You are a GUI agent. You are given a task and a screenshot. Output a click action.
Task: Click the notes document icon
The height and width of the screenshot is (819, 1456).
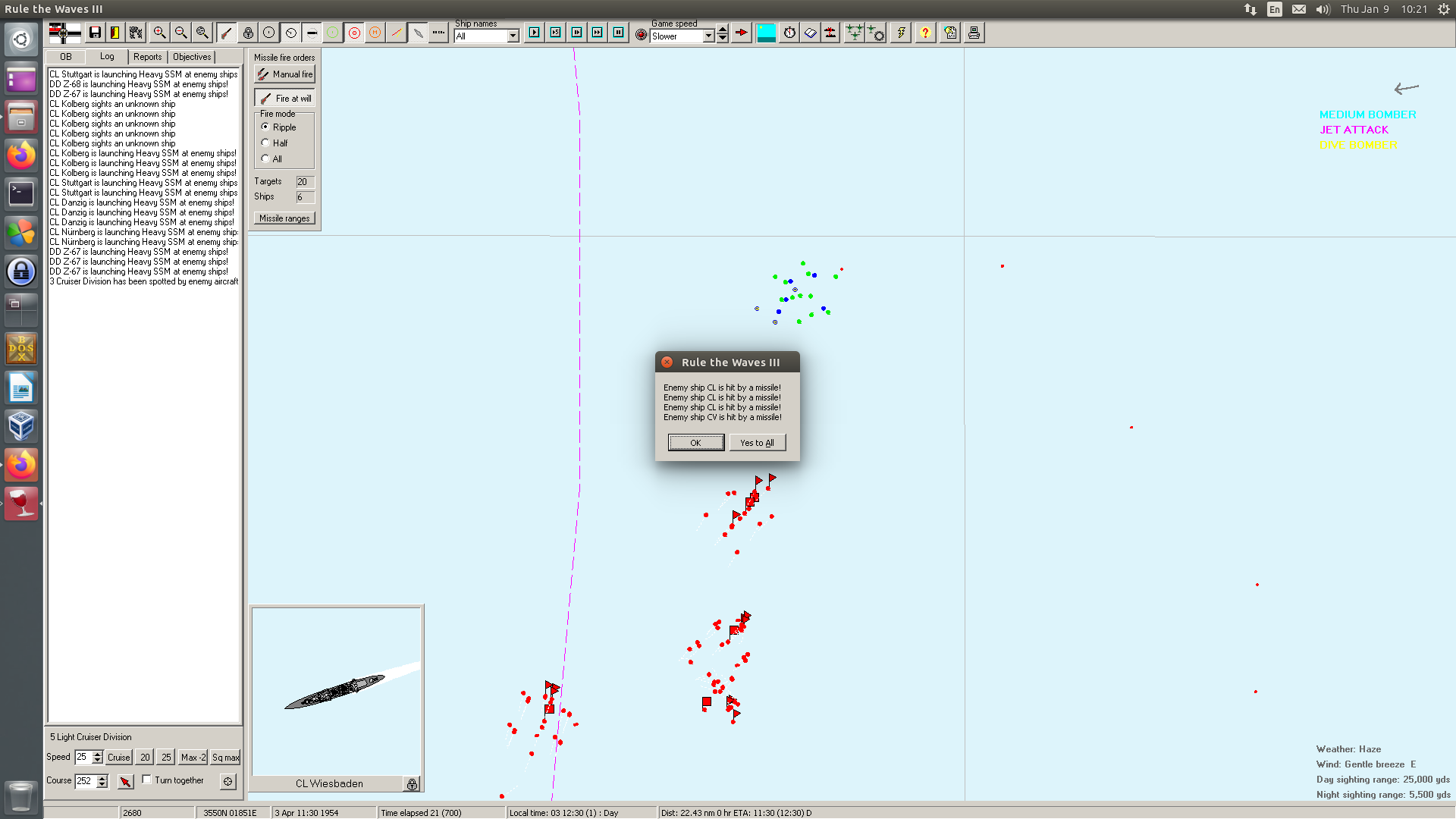pos(951,33)
